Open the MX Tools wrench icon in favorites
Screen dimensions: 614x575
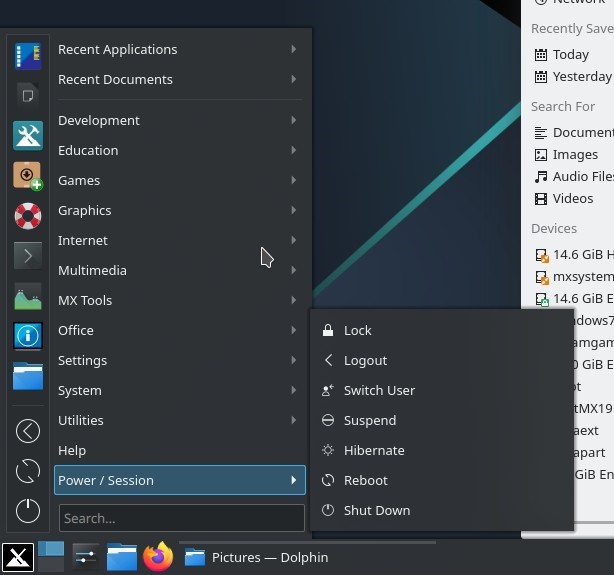(28, 135)
